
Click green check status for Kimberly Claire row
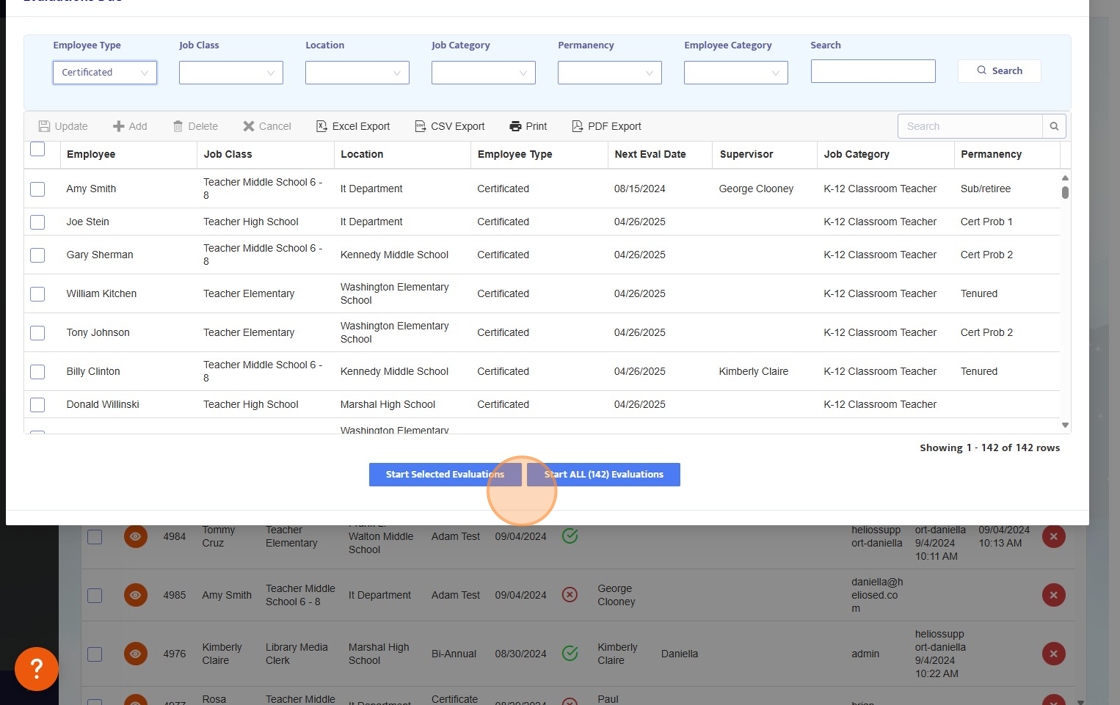coord(570,654)
